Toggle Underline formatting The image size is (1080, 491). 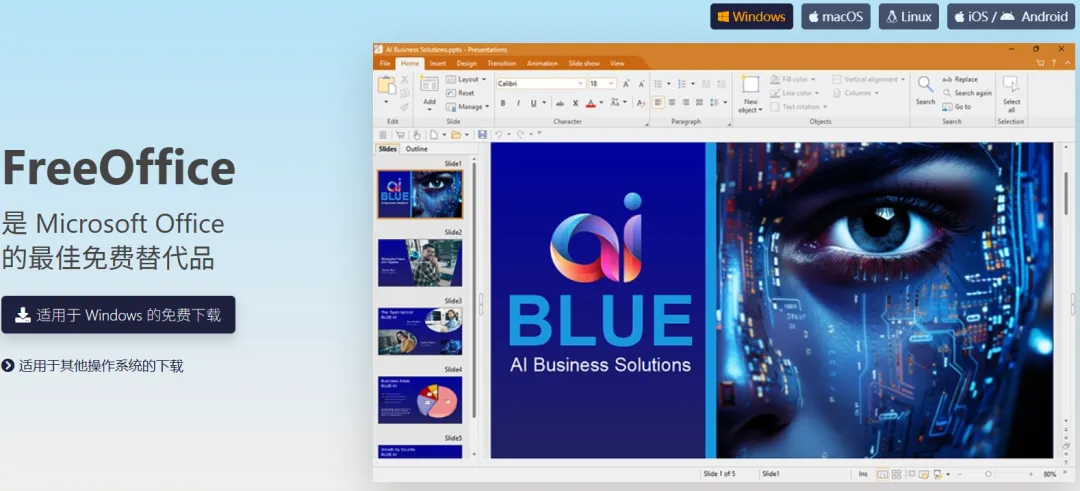tap(533, 103)
